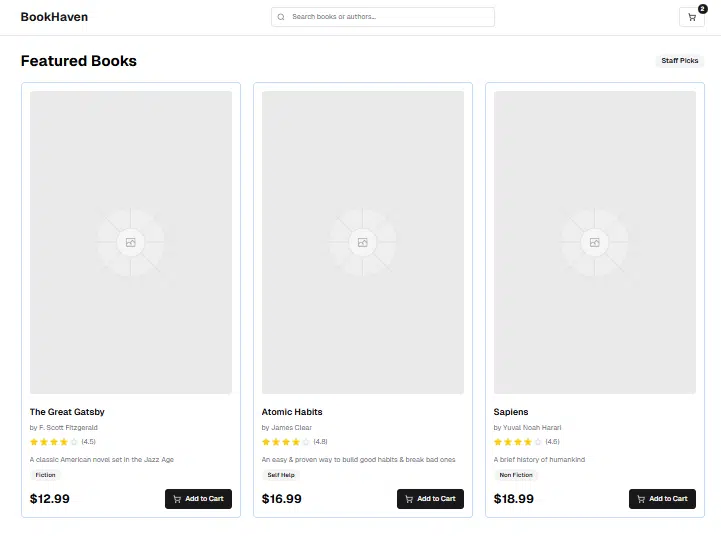Viewport: 721px width, 536px height.
Task: Select the Self Help category tag
Action: [x=281, y=475]
